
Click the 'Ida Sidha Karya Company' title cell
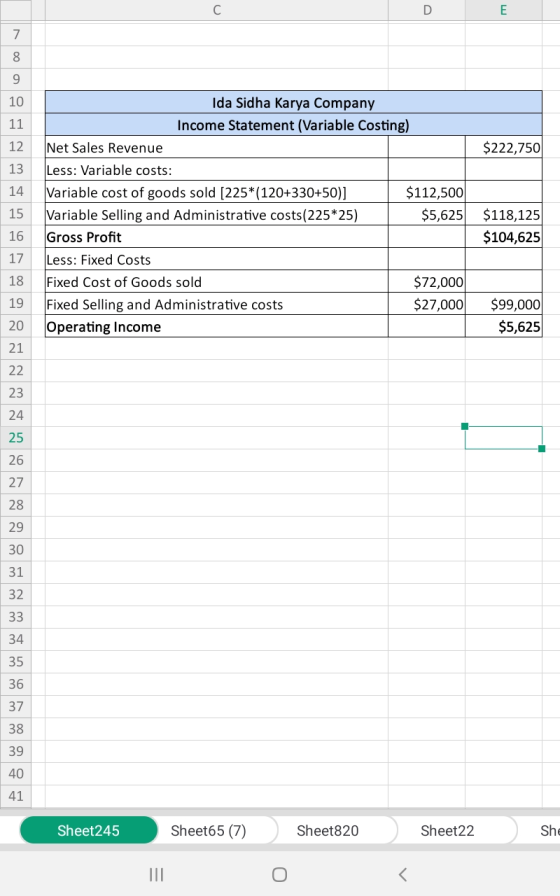[x=294, y=102]
